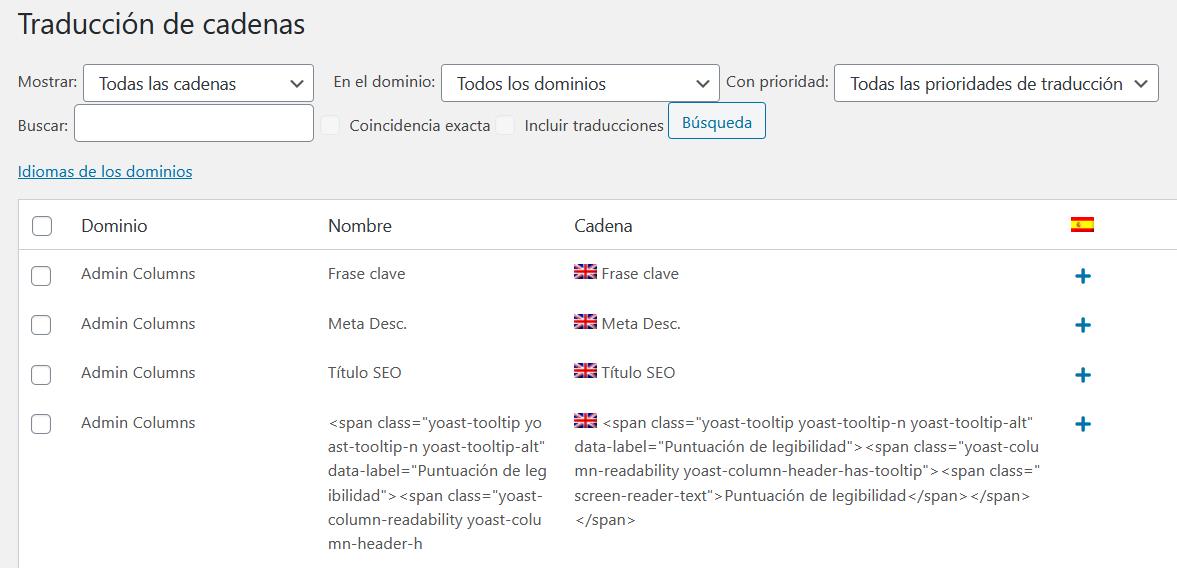1177x568 pixels.
Task: Click UK flag beside Frase clave string
Action: [585, 272]
